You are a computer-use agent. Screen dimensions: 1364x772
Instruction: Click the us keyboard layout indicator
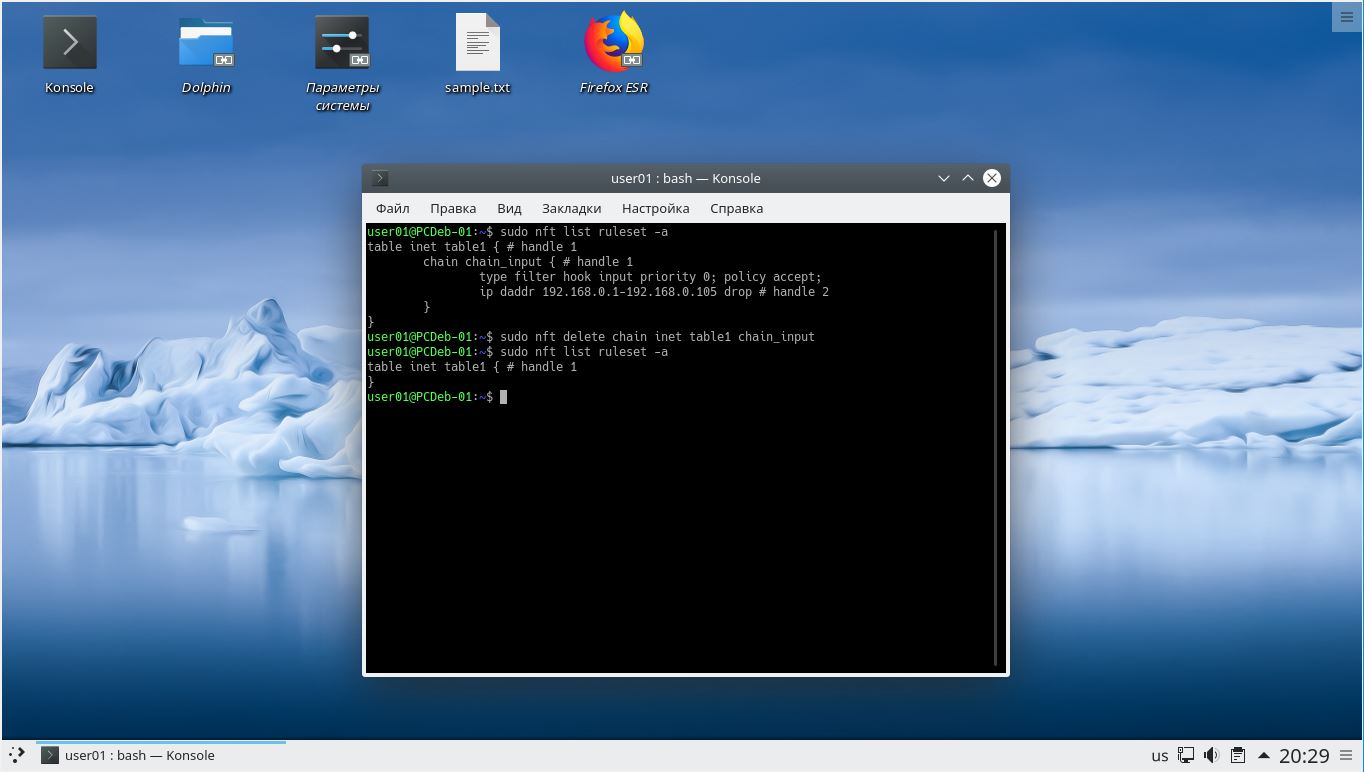click(x=1159, y=756)
